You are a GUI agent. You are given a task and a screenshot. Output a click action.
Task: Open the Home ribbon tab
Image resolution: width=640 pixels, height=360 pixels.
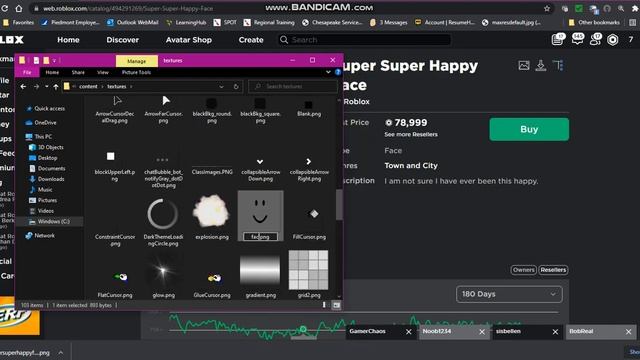(x=52, y=72)
